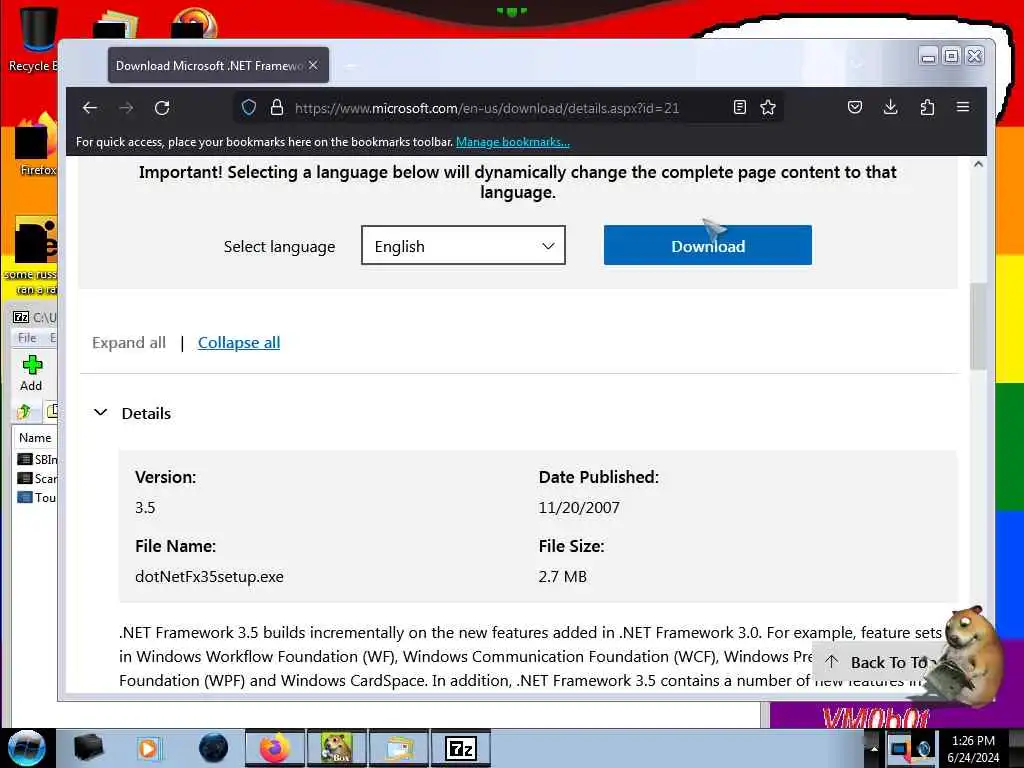Image resolution: width=1024 pixels, height=768 pixels.
Task: Reload the current page
Action: pos(162,108)
